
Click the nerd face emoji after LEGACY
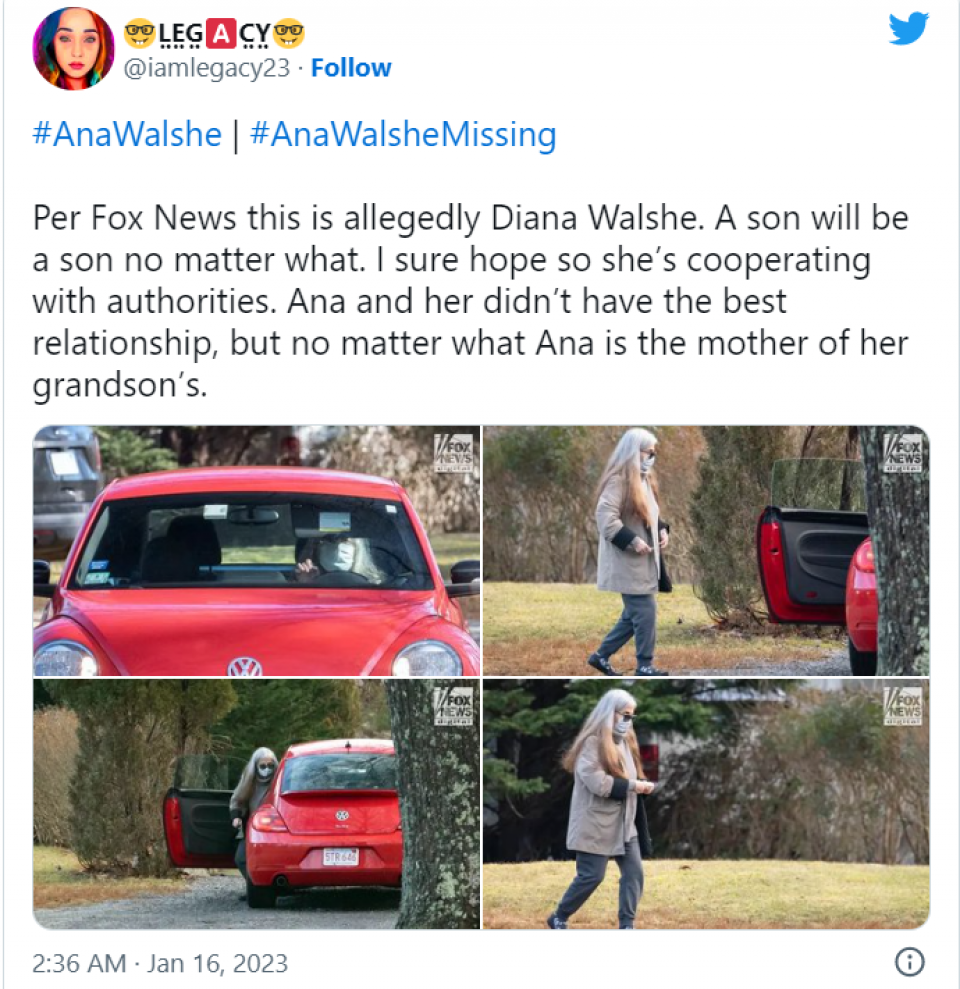tap(289, 34)
